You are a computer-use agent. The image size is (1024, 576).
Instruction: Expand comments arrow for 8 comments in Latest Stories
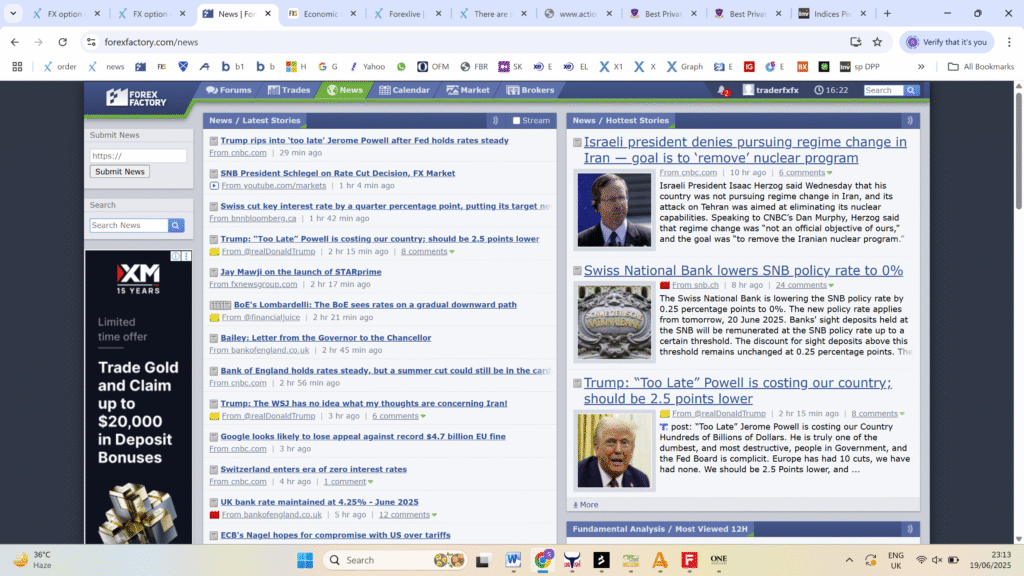[x=452, y=252]
